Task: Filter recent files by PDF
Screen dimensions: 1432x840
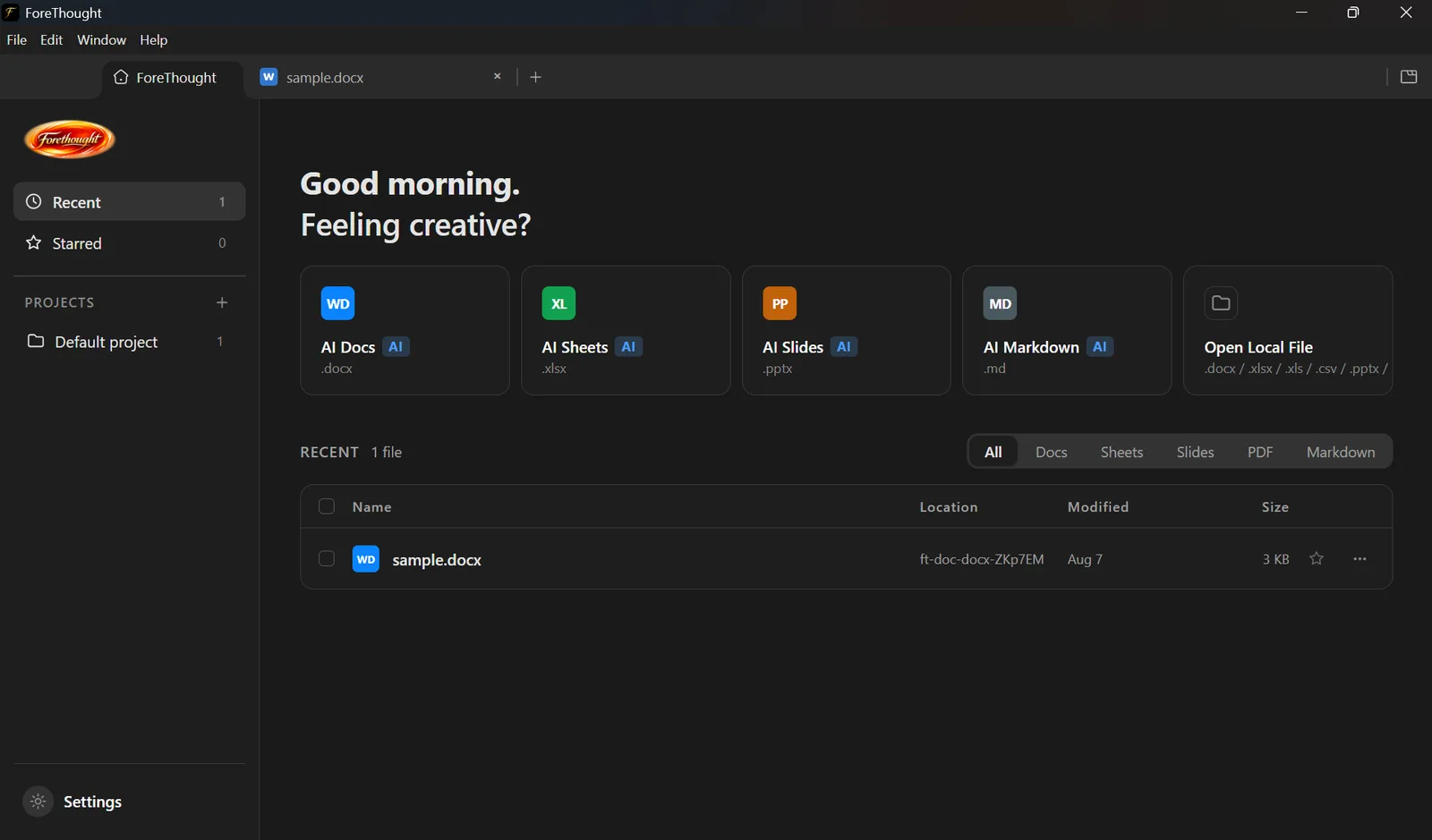Action: click(x=1259, y=452)
